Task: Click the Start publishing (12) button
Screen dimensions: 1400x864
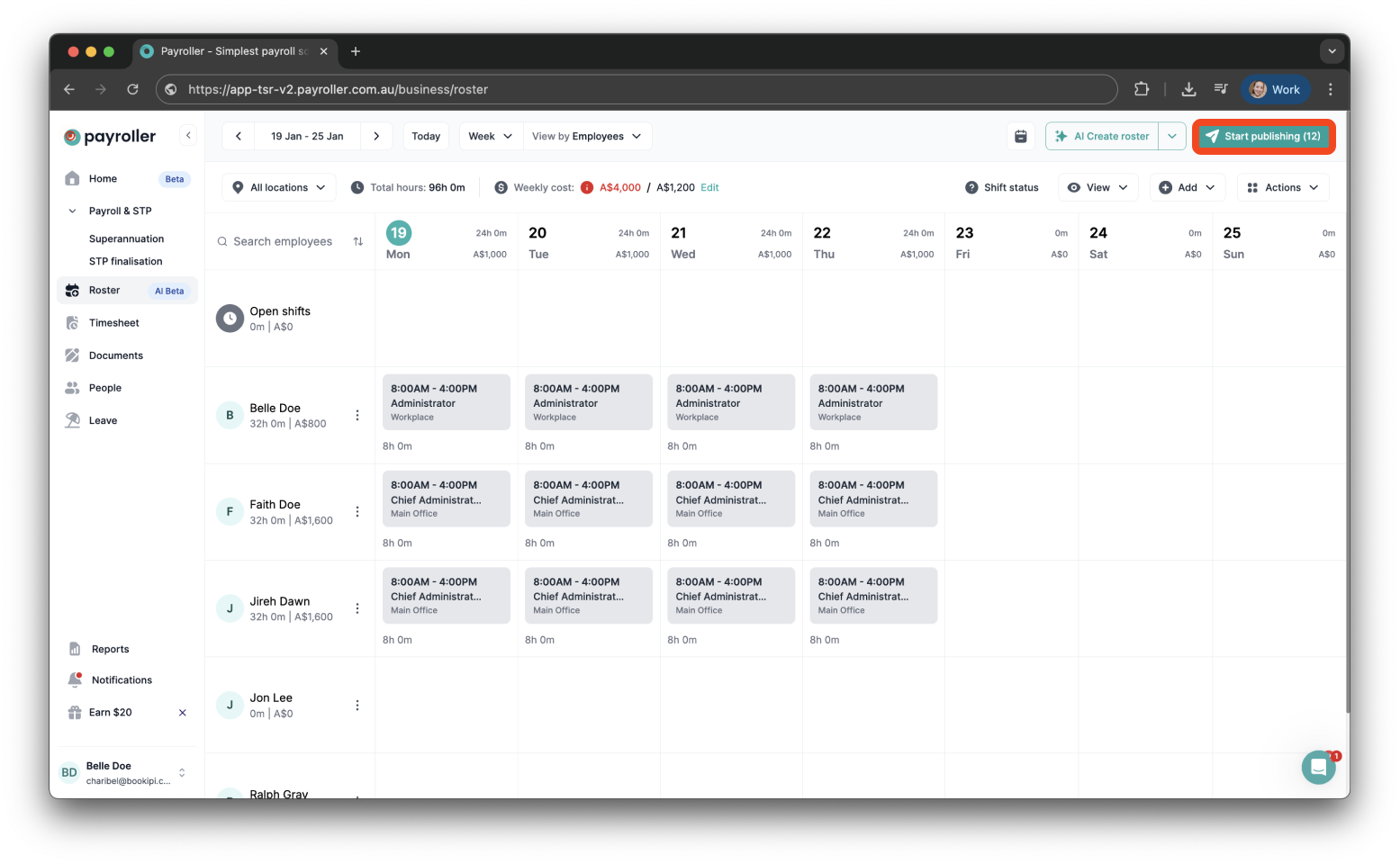Action: tap(1263, 136)
